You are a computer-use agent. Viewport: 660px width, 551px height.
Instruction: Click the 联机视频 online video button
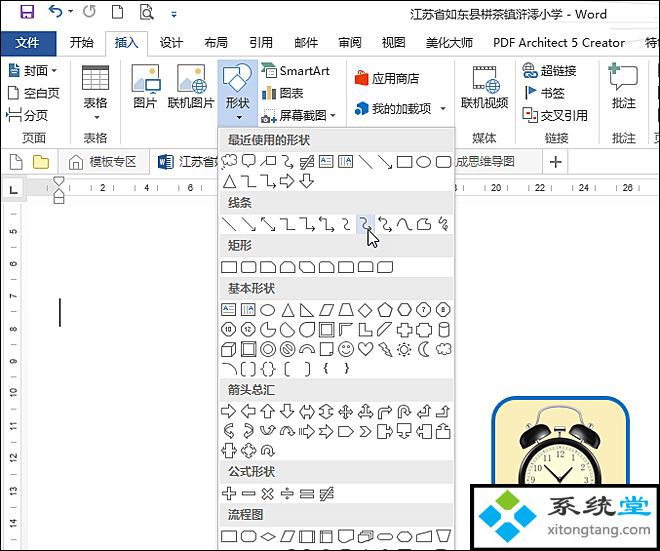click(484, 86)
